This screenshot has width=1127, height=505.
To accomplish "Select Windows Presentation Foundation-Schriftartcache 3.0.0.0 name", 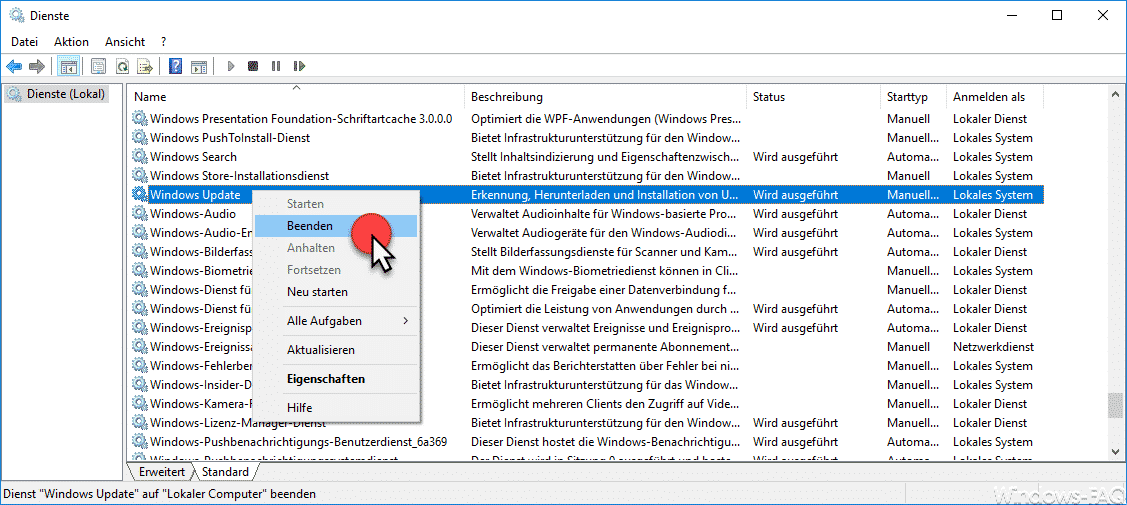I will (301, 119).
